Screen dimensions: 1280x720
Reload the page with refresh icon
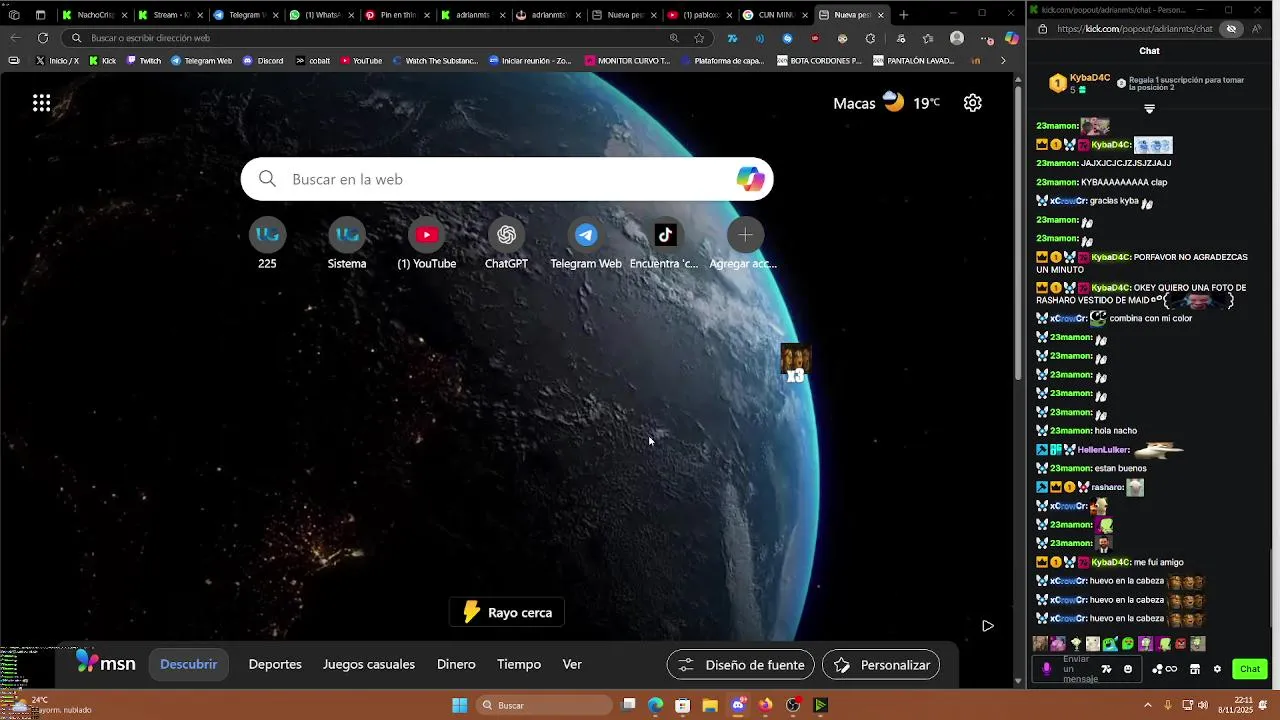[x=42, y=38]
